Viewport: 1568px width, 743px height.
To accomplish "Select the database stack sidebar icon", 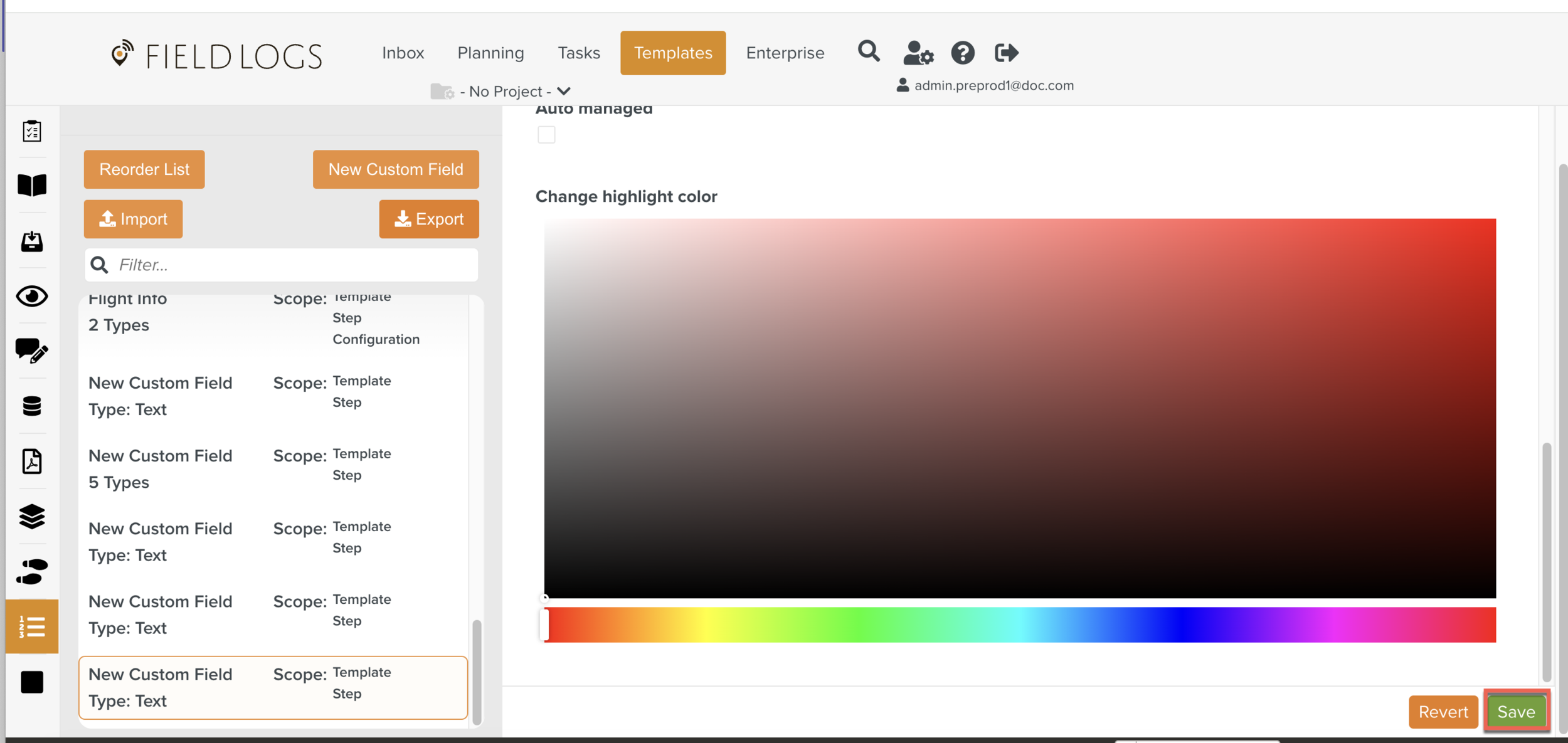I will click(32, 406).
